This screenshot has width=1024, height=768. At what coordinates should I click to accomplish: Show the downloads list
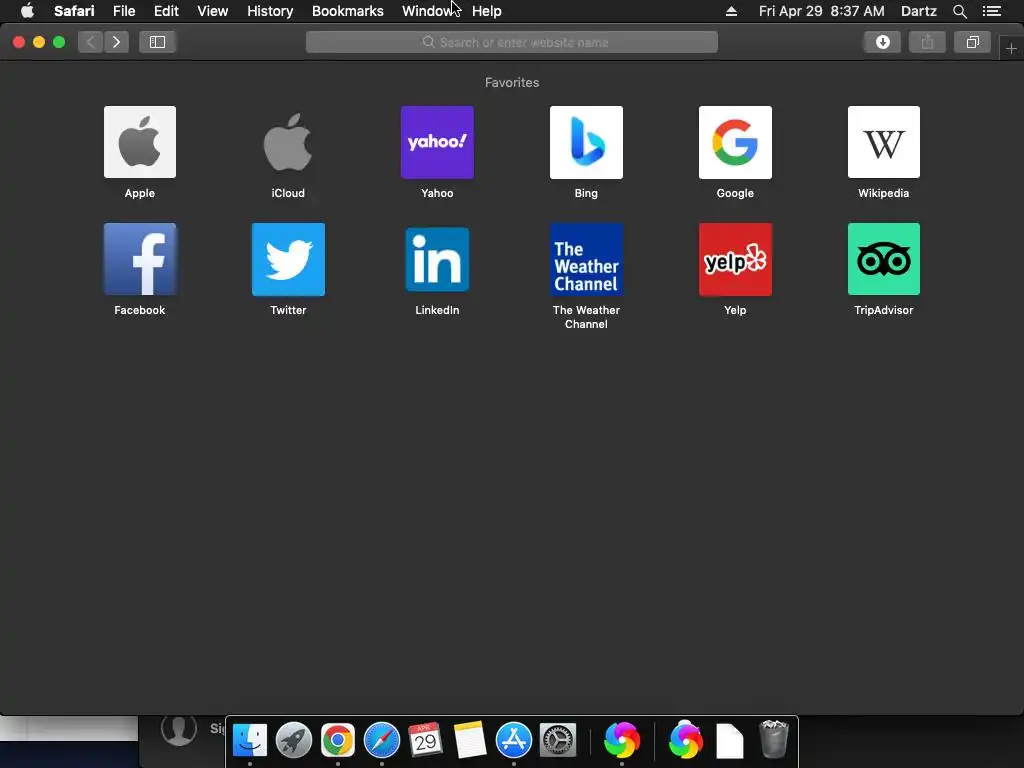[882, 42]
